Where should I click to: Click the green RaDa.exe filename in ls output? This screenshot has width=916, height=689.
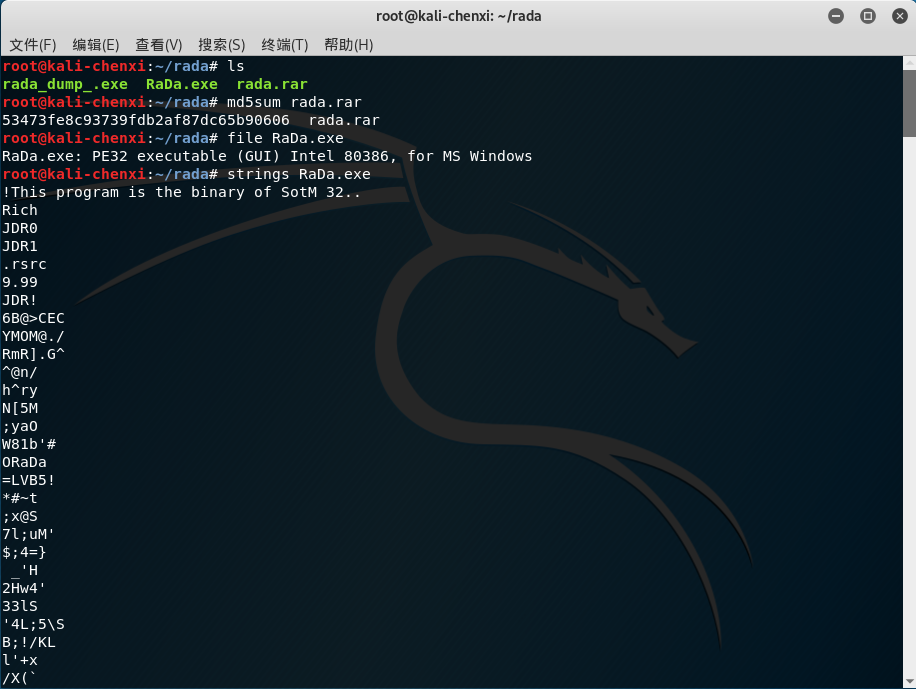pos(182,85)
